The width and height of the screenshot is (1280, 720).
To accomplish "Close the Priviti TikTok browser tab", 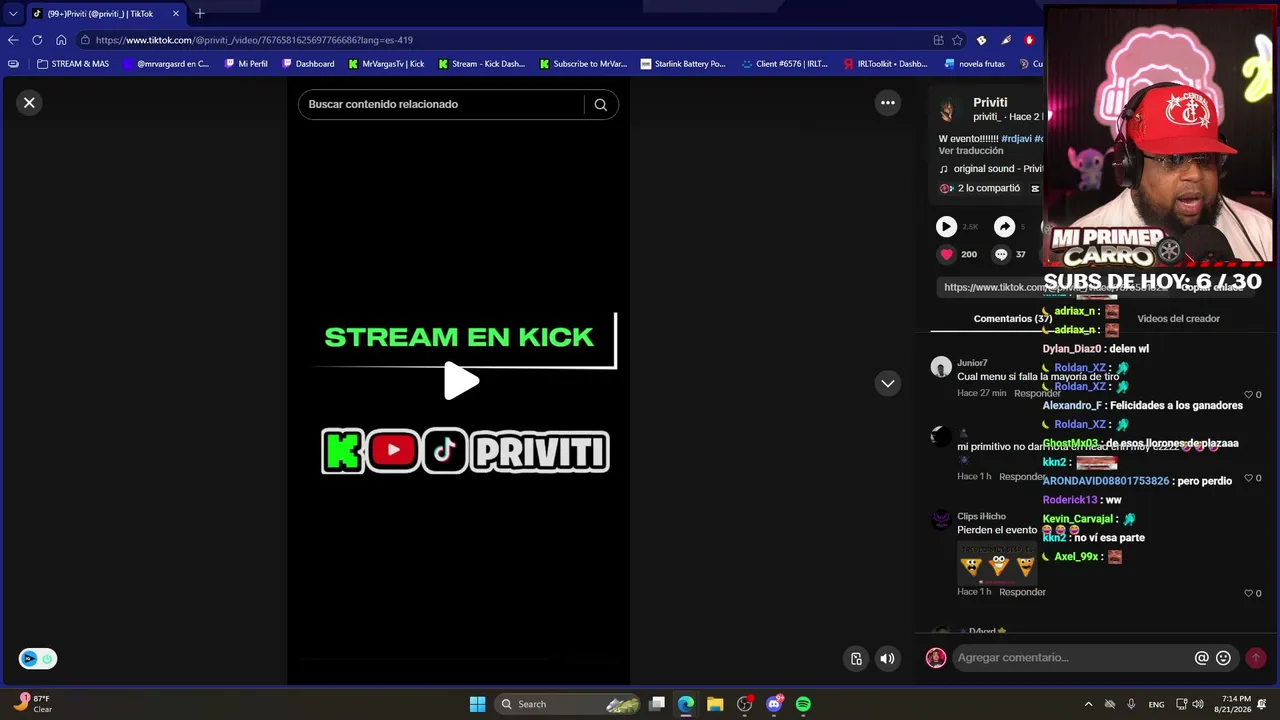I will point(176,14).
